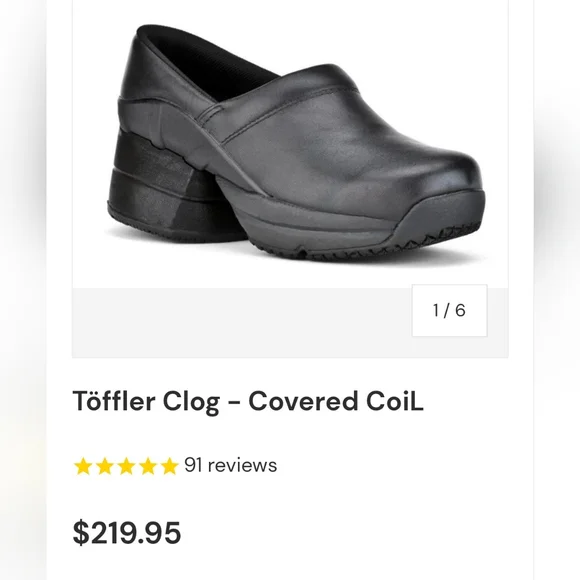Click the first yellow rating star

click(x=83, y=466)
